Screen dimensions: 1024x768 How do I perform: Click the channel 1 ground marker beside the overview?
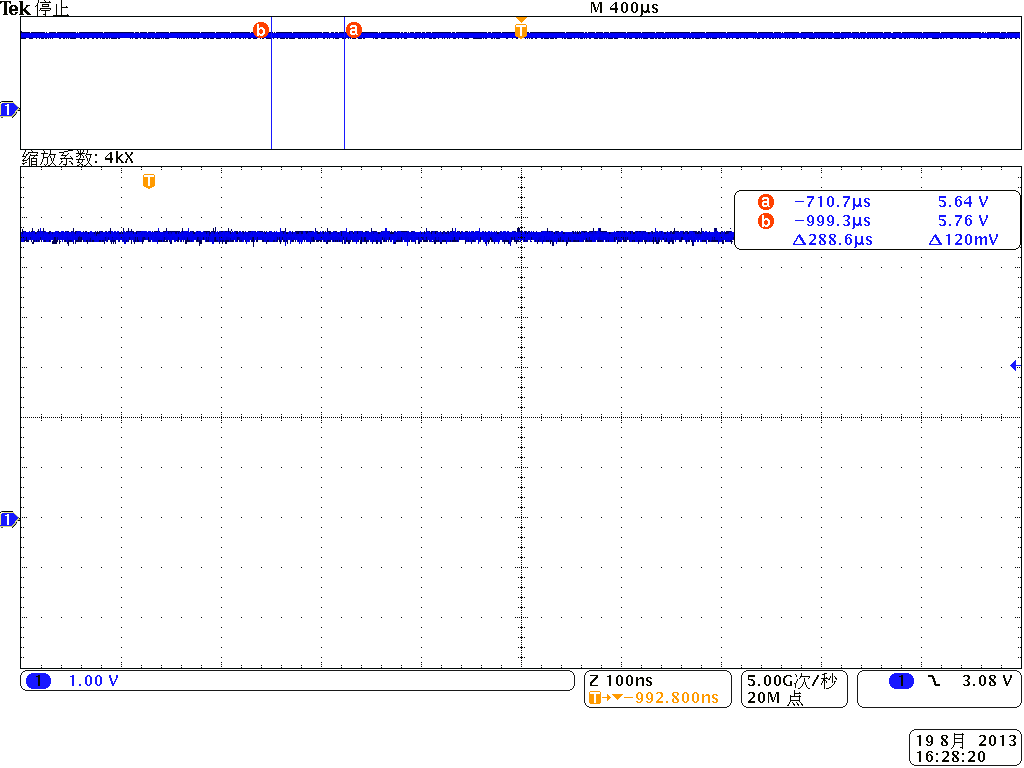pos(8,110)
